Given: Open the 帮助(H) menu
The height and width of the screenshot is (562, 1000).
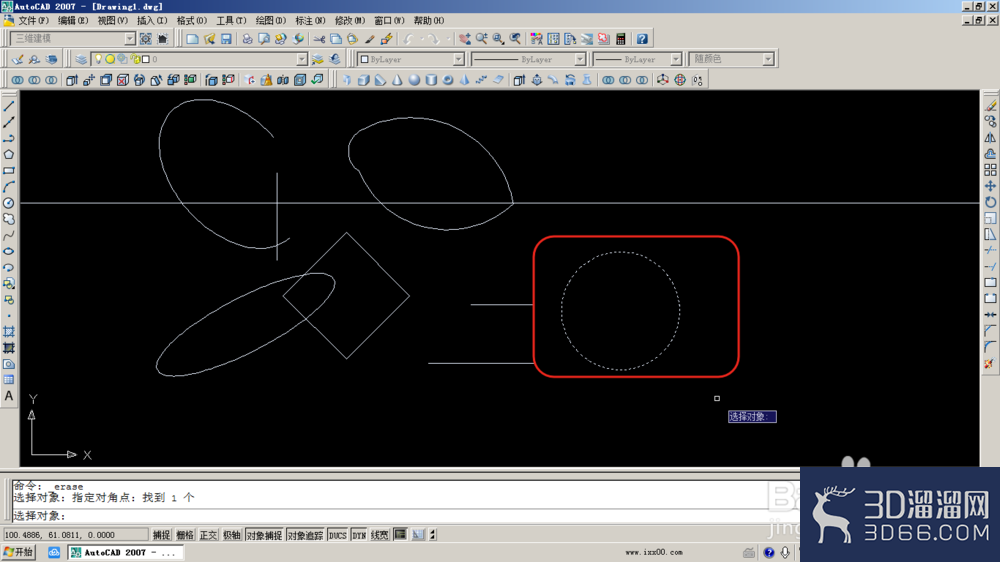Looking at the screenshot, I should pyautogui.click(x=429, y=20).
